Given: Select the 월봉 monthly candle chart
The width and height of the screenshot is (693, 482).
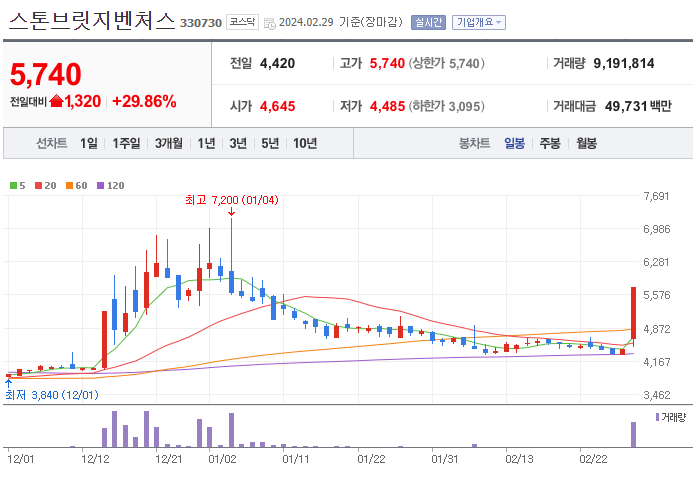Looking at the screenshot, I should 586,143.
